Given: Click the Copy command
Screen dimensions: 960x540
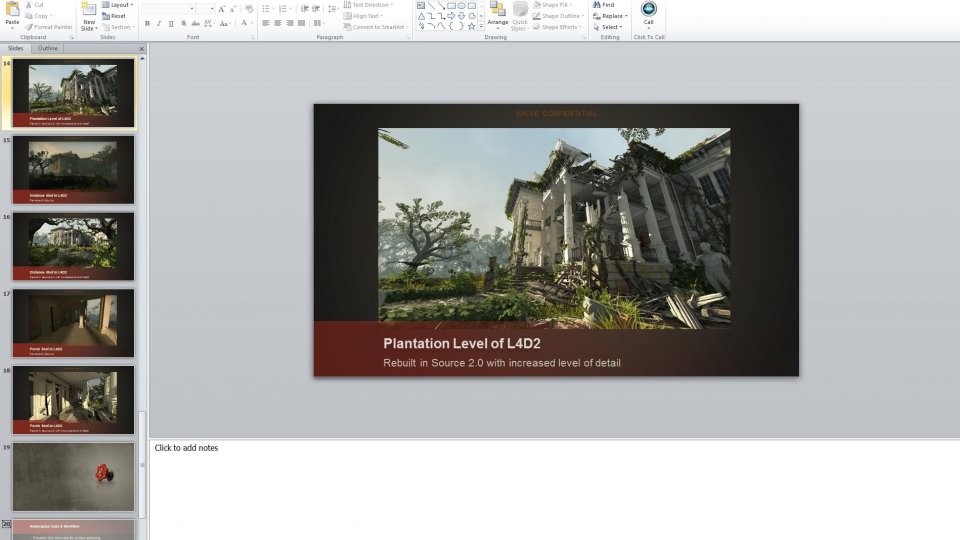Looking at the screenshot, I should coord(38,16).
